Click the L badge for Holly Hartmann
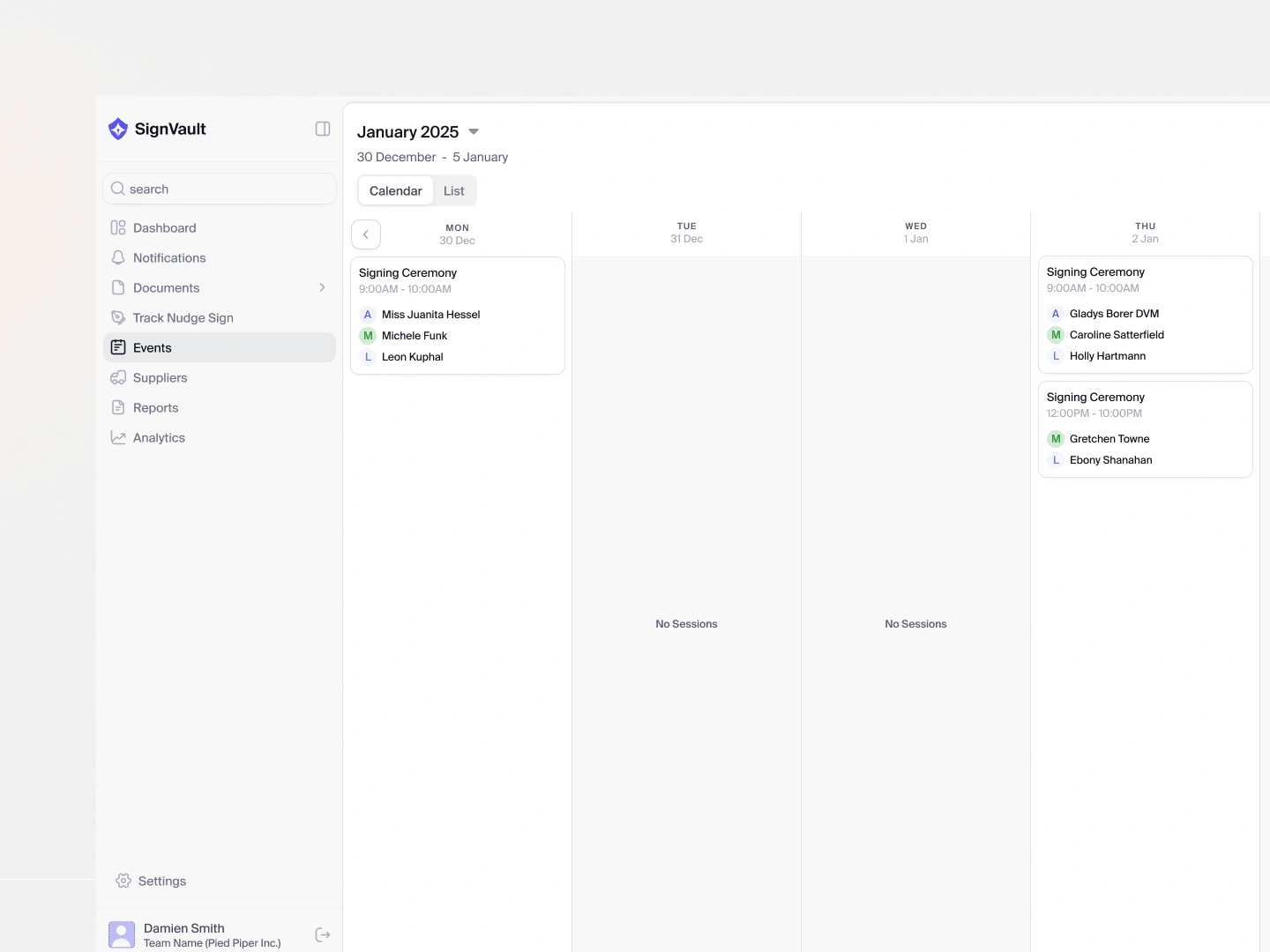Image resolution: width=1270 pixels, height=952 pixels. pyautogui.click(x=1056, y=356)
